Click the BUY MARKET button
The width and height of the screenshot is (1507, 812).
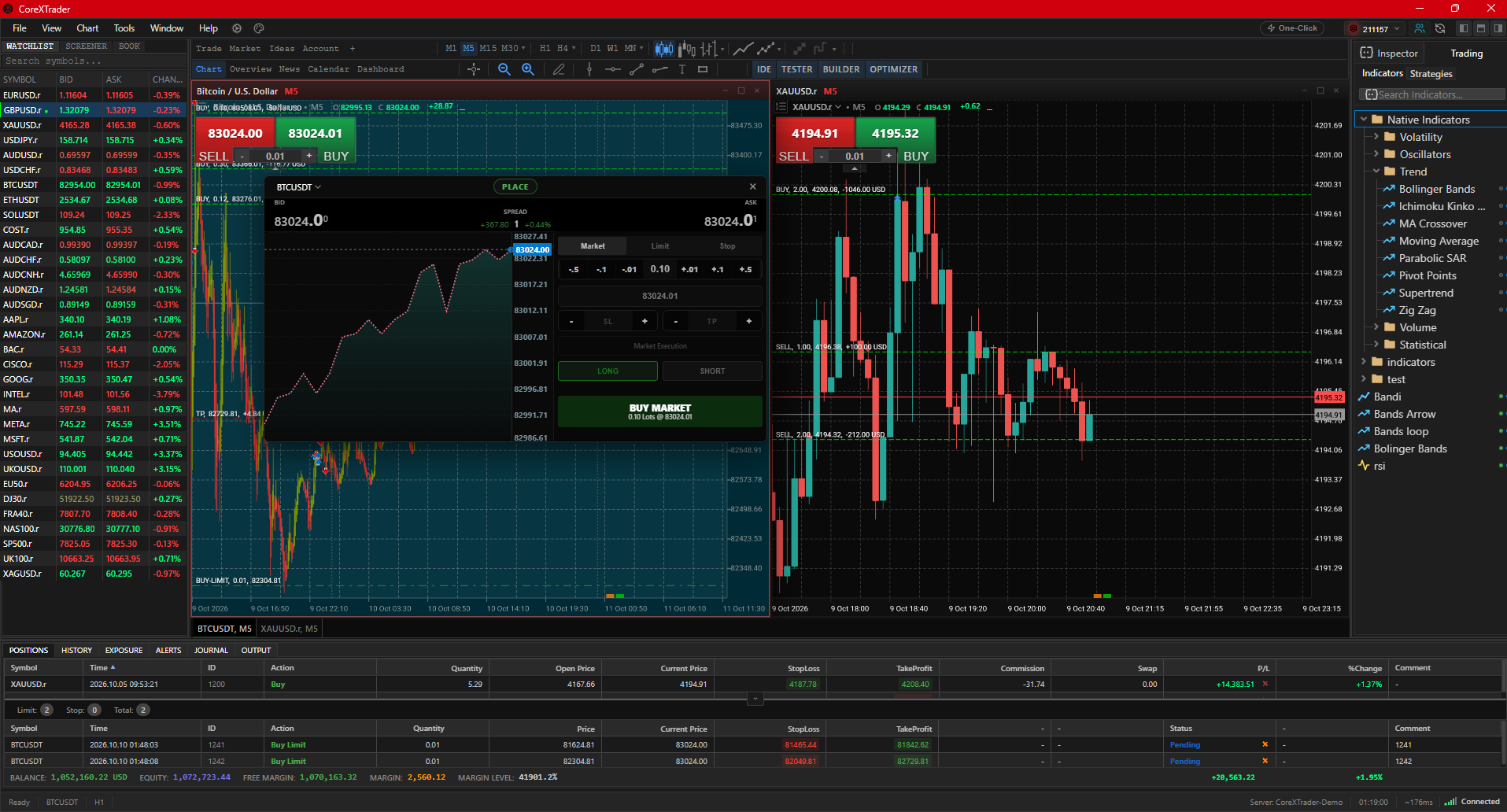(x=660, y=412)
